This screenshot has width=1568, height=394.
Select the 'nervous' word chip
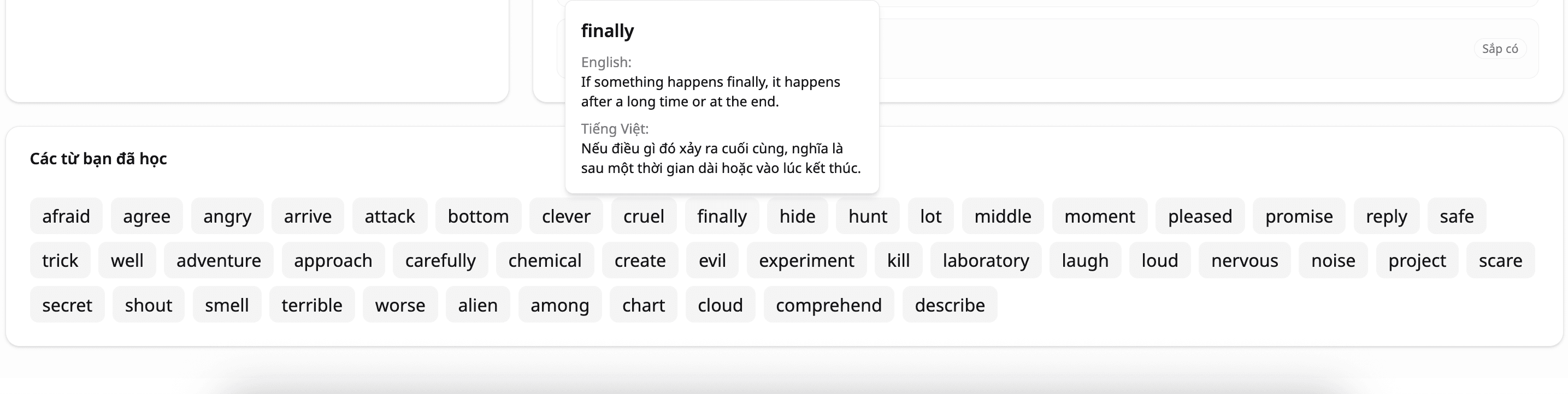click(1244, 260)
